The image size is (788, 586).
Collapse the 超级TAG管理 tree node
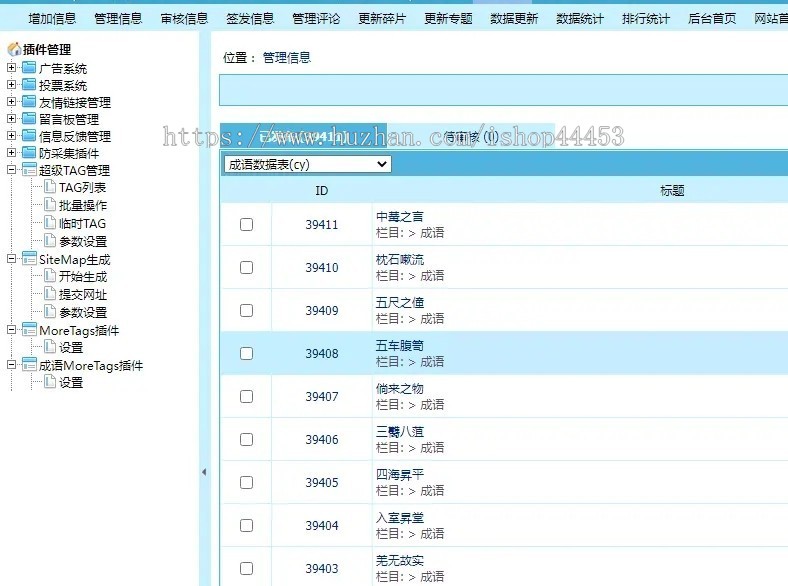[x=11, y=169]
